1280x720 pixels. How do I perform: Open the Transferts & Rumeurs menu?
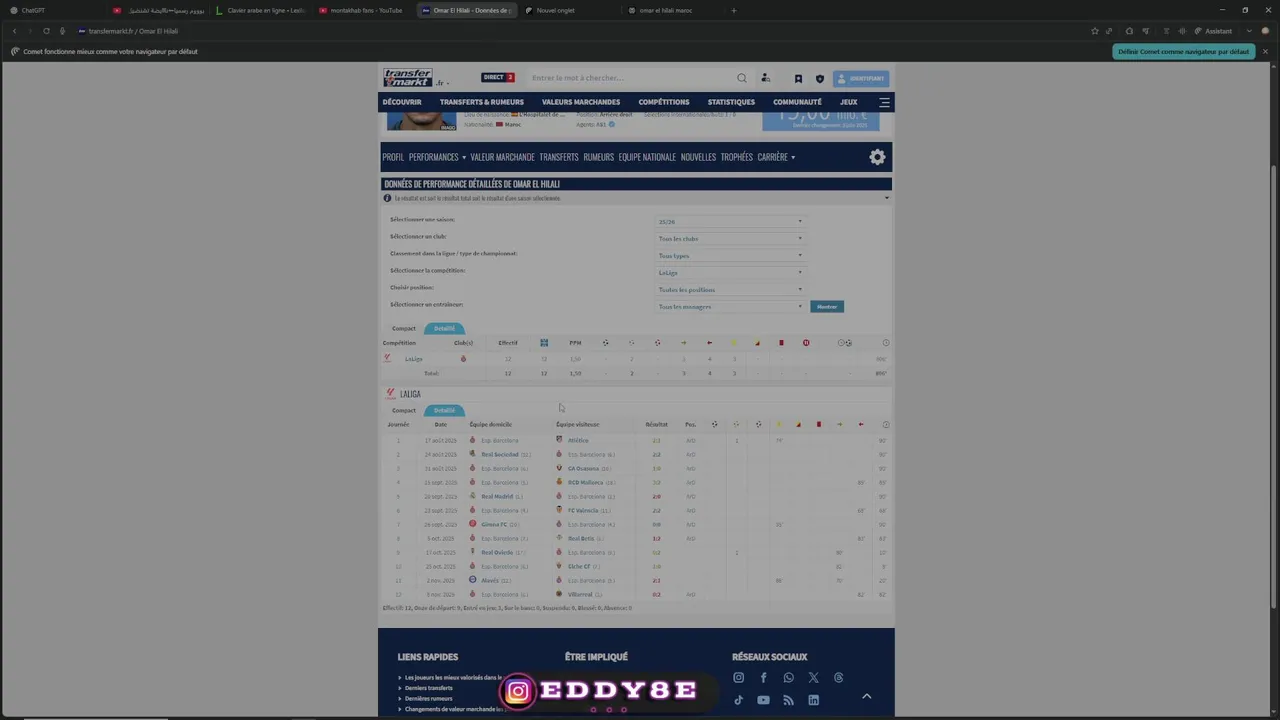tap(482, 102)
